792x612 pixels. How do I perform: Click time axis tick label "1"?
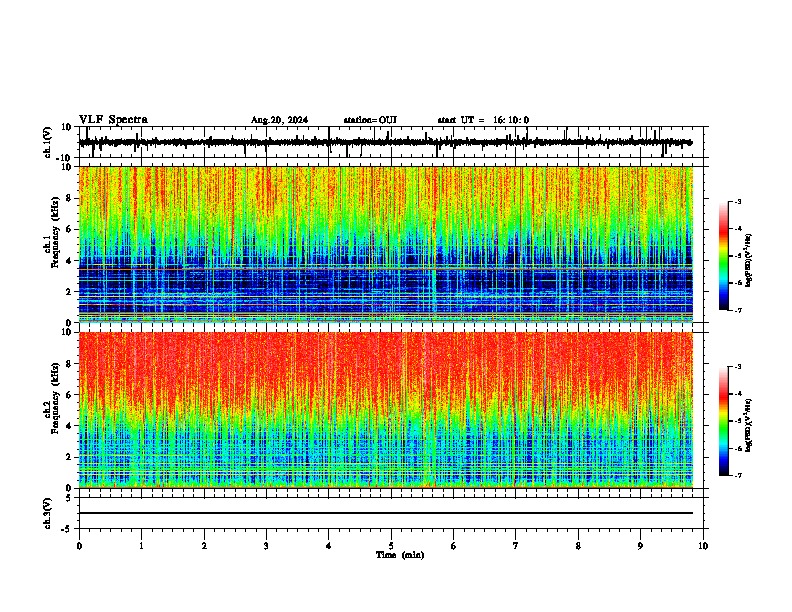pyautogui.click(x=142, y=546)
